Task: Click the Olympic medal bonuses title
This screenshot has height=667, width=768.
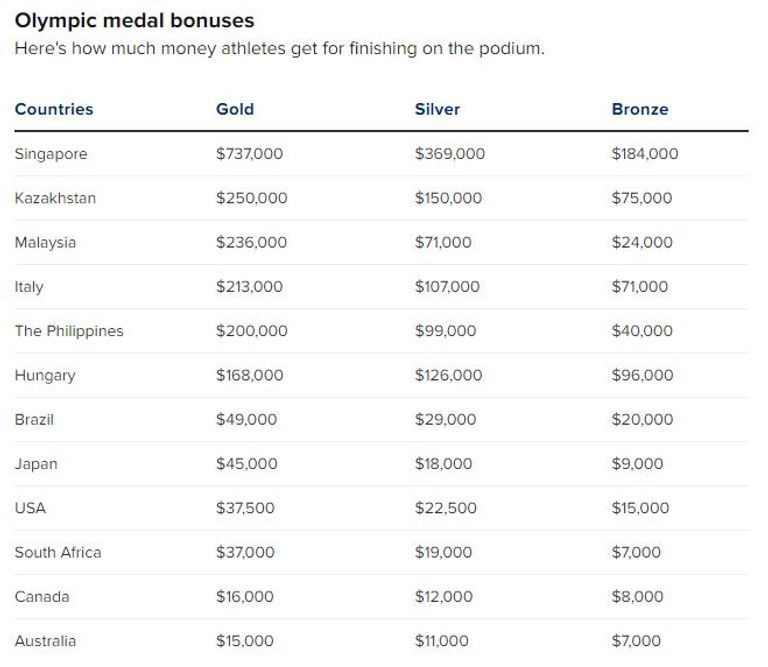Action: pos(134,20)
